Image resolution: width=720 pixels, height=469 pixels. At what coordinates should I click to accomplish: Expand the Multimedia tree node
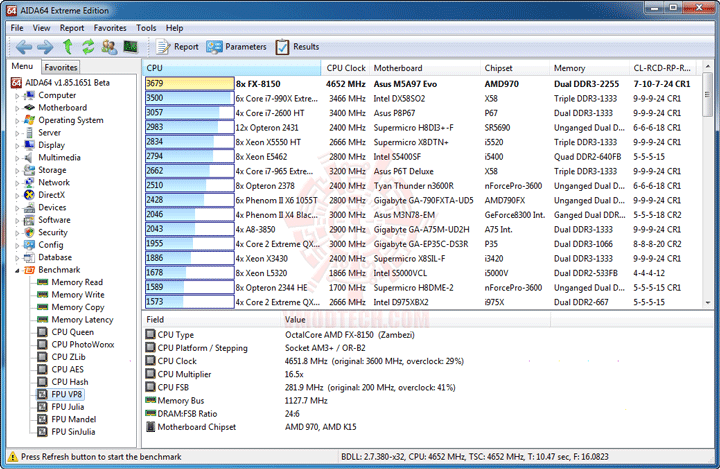[17, 158]
